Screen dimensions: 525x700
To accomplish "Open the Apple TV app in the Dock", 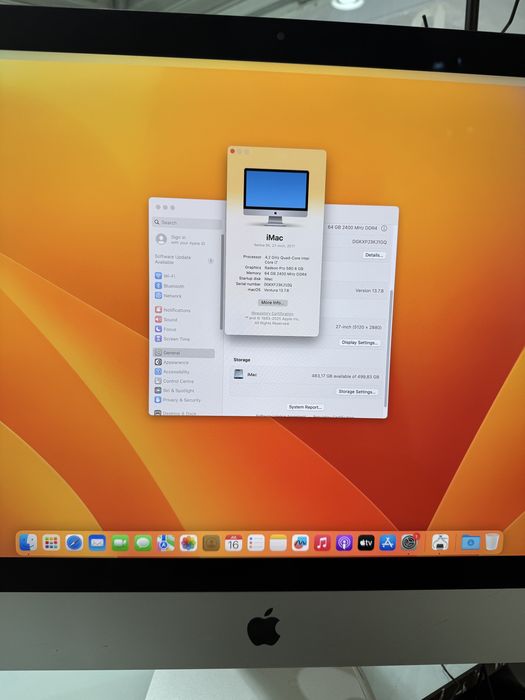I will pos(366,543).
